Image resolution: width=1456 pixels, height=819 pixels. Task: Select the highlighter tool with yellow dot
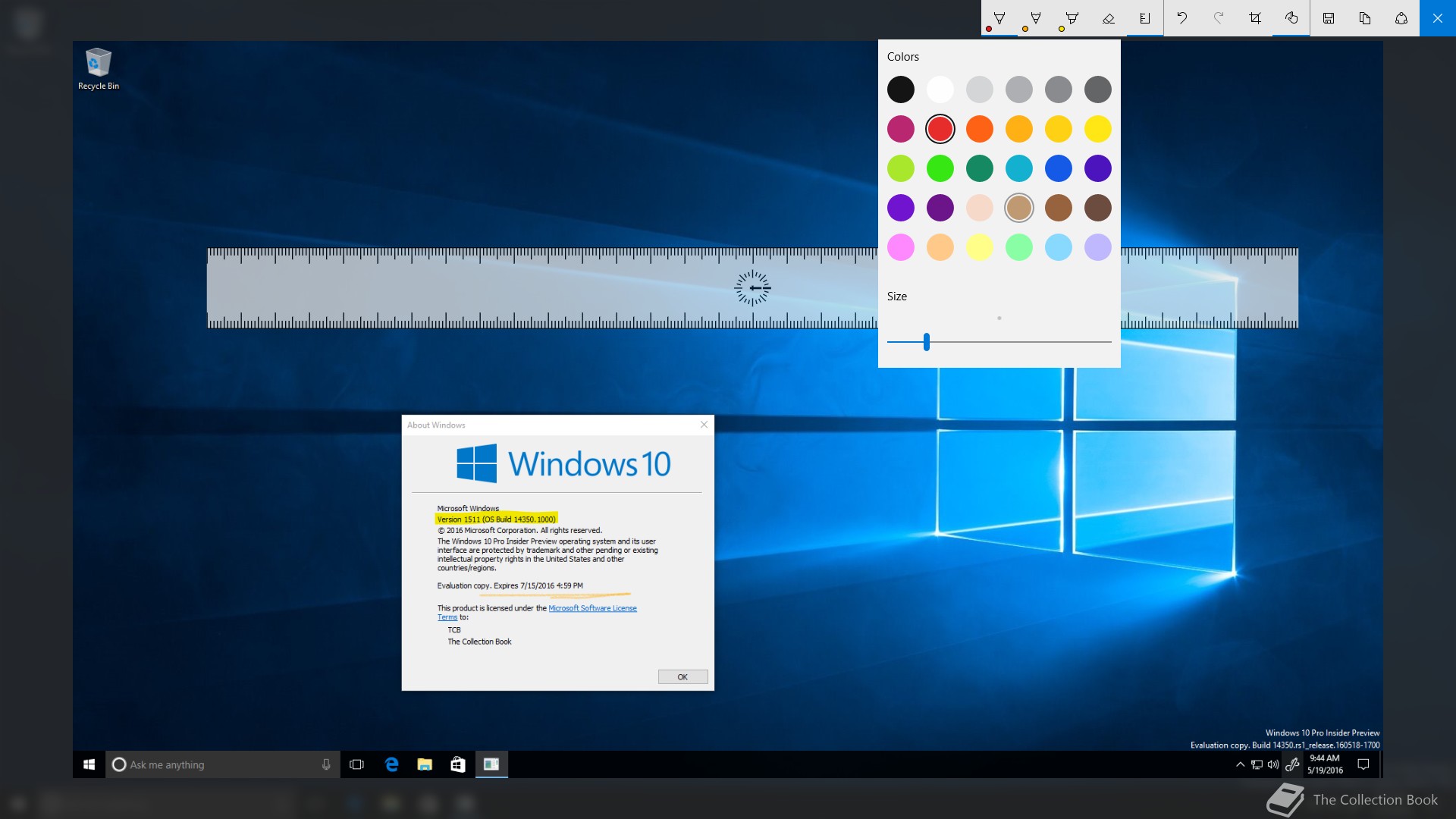[x=1072, y=18]
